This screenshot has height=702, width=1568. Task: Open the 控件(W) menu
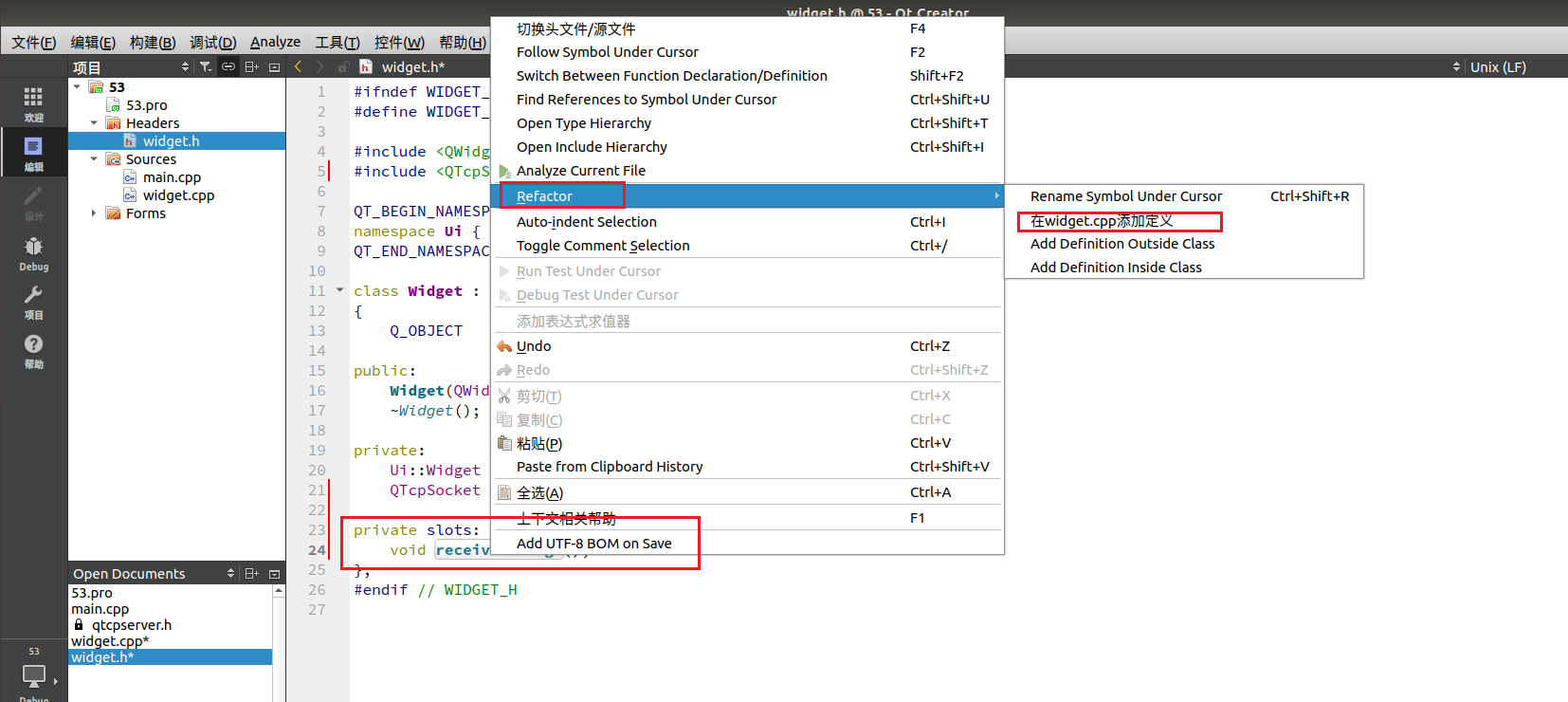coord(399,42)
